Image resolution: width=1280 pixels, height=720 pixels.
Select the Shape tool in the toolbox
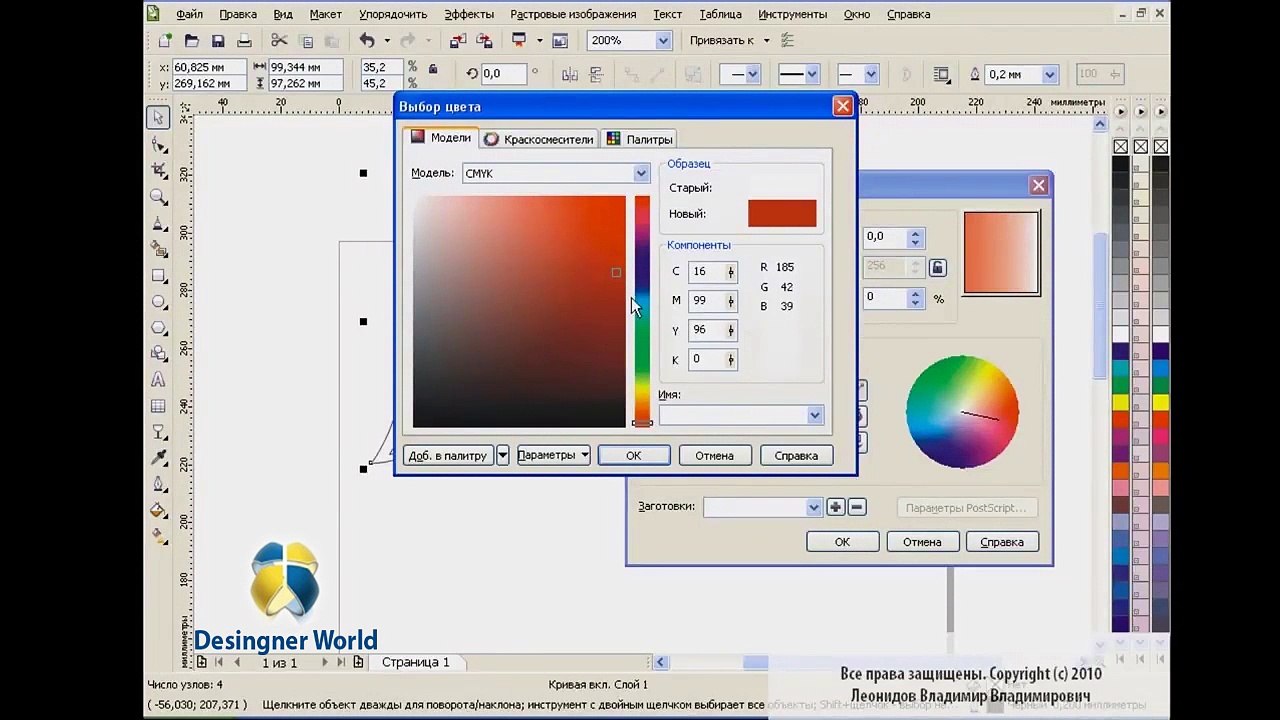158,145
